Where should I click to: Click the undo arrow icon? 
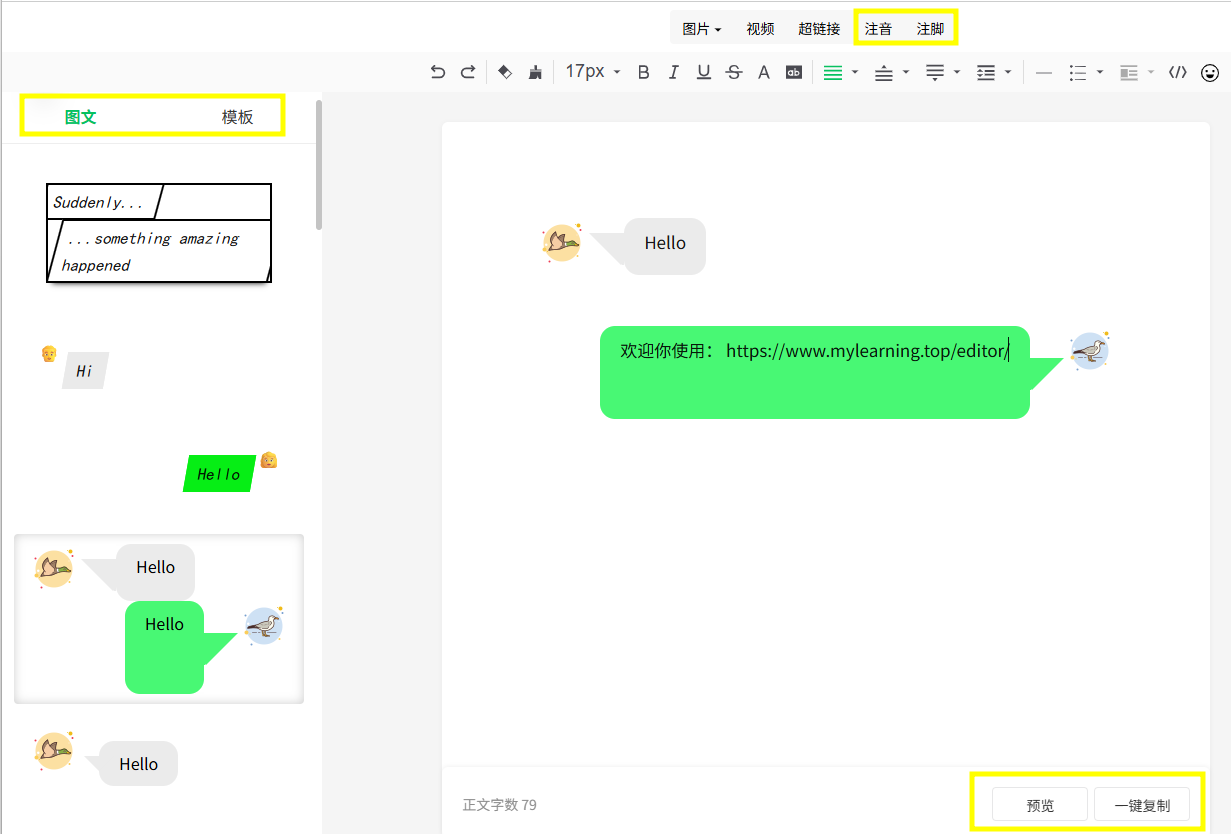(437, 72)
